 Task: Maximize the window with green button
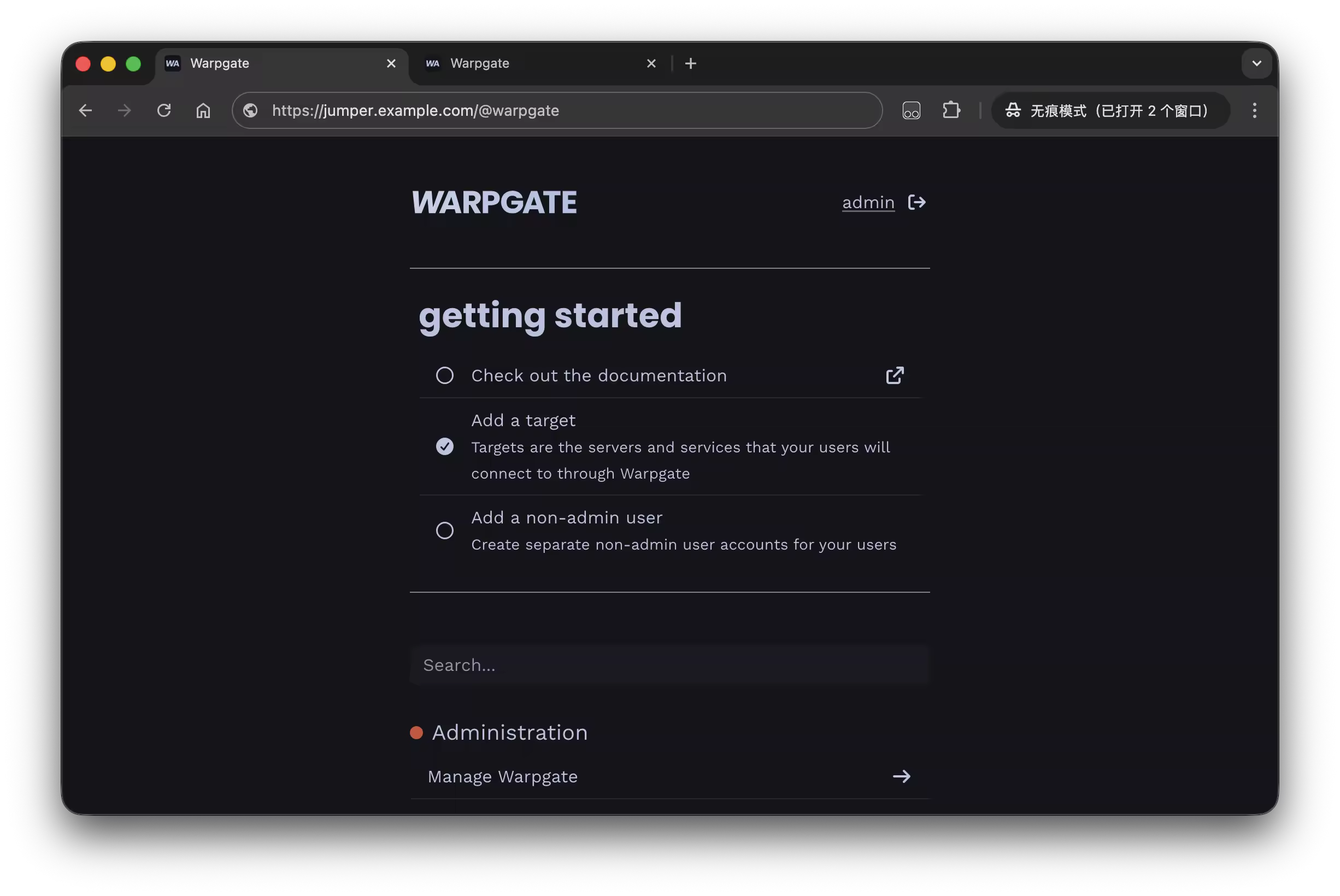pyautogui.click(x=133, y=63)
